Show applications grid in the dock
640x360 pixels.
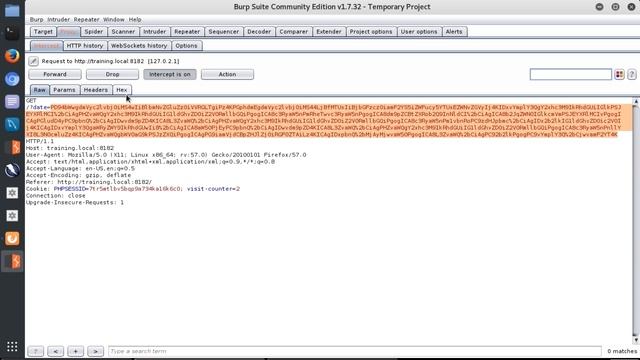pyautogui.click(x=12, y=346)
